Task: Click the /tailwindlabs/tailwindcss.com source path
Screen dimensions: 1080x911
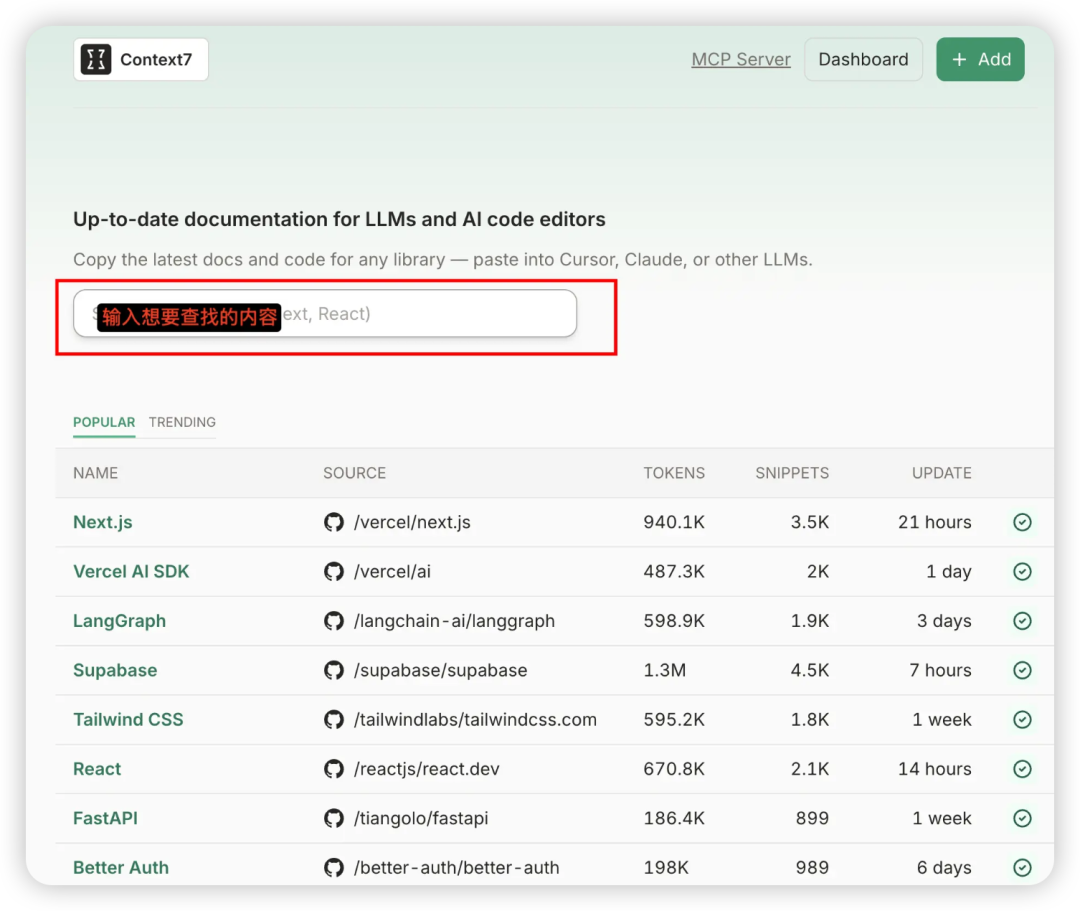Action: pyautogui.click(x=475, y=720)
